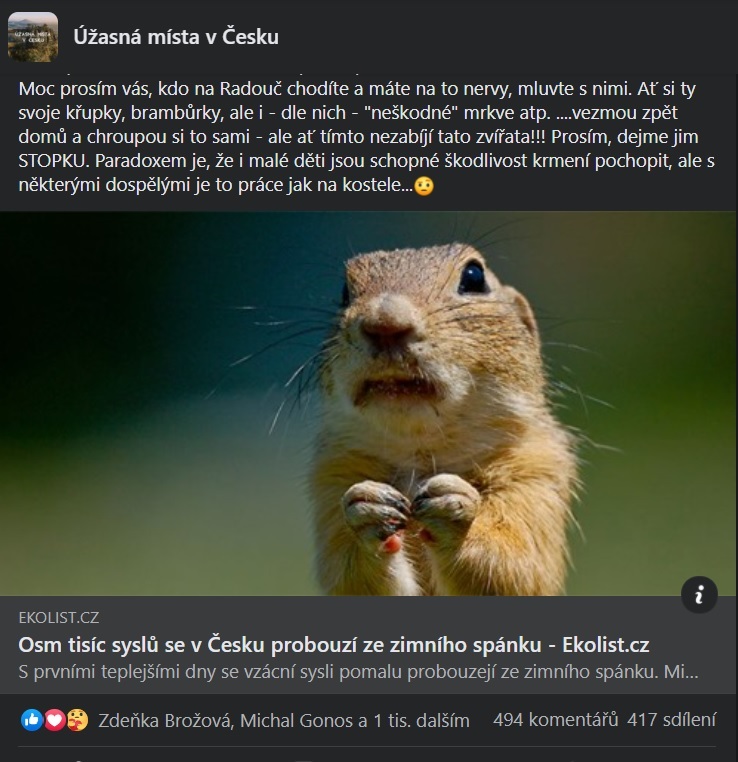The width and height of the screenshot is (738, 762).
Task: Click the gray link card footer below the photo
Action: 369,645
